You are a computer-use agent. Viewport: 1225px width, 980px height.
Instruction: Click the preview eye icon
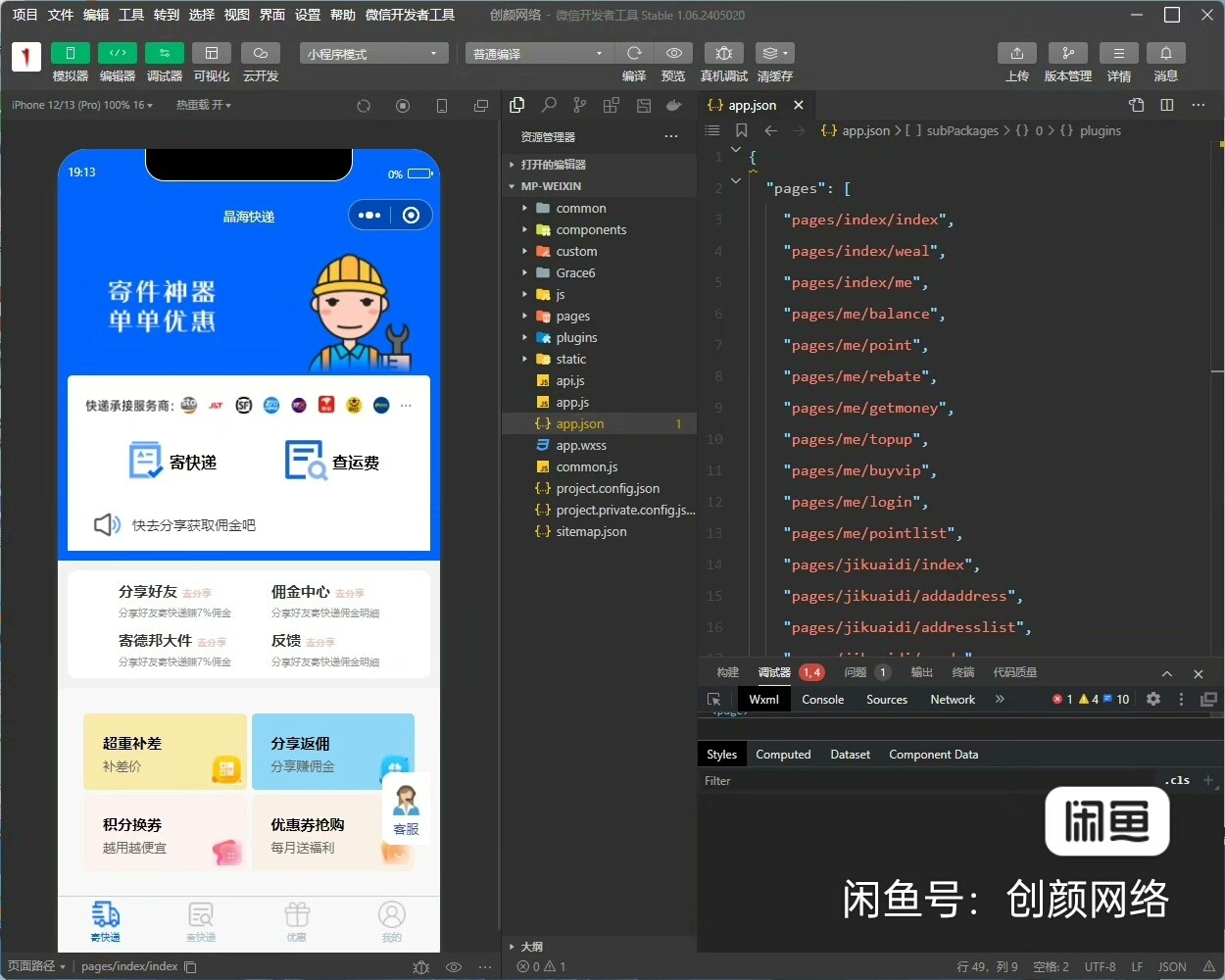pyautogui.click(x=674, y=53)
